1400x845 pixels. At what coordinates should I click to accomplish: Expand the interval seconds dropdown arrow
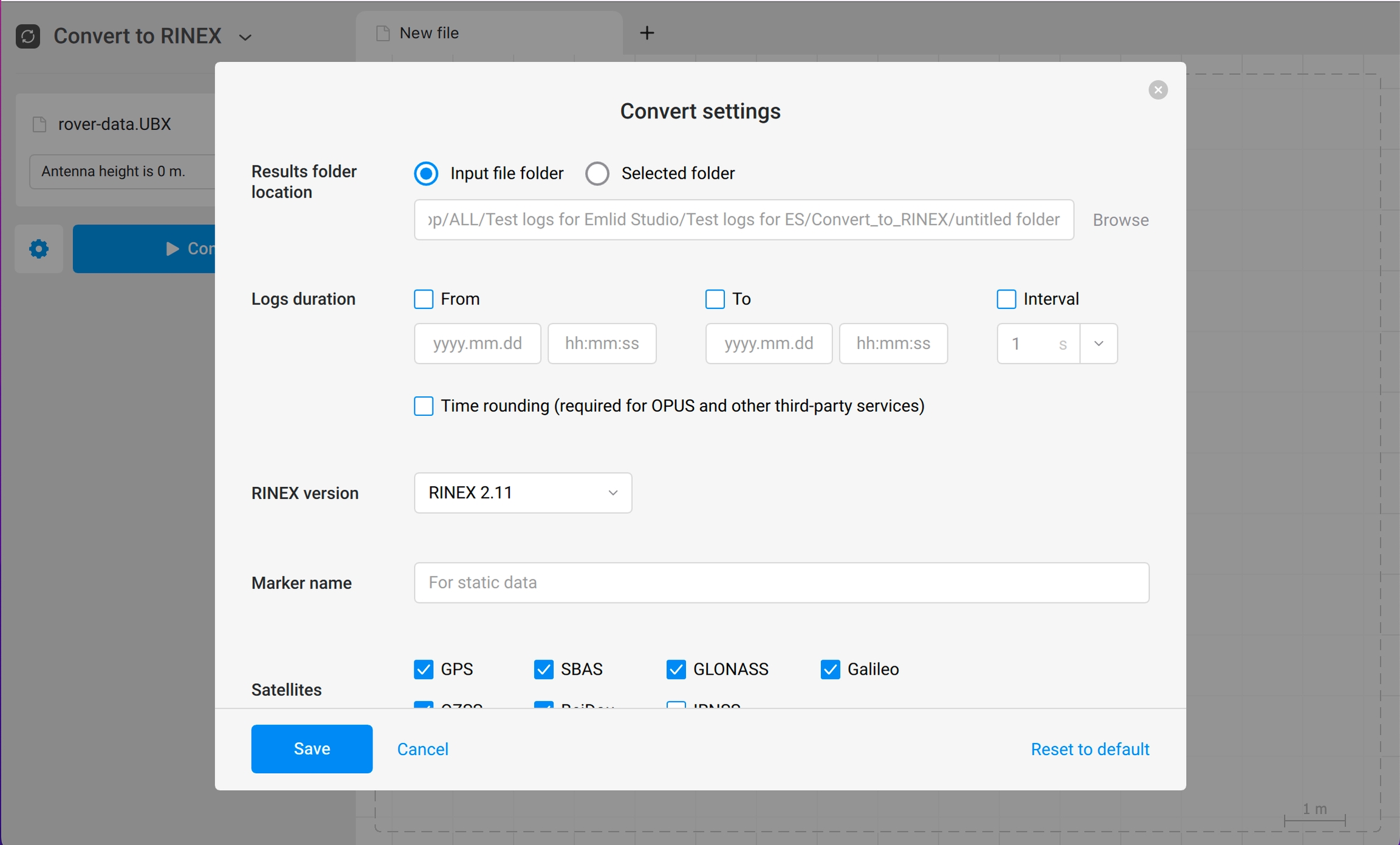tap(1098, 343)
